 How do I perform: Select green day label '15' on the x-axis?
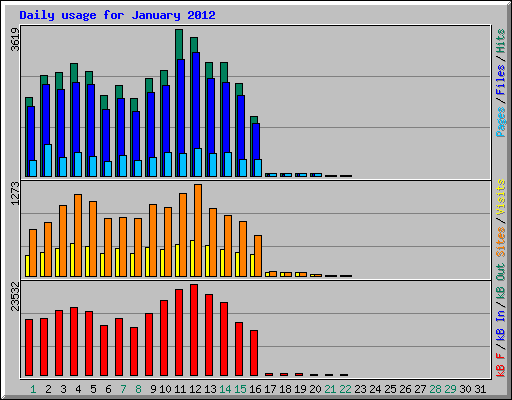(240, 389)
